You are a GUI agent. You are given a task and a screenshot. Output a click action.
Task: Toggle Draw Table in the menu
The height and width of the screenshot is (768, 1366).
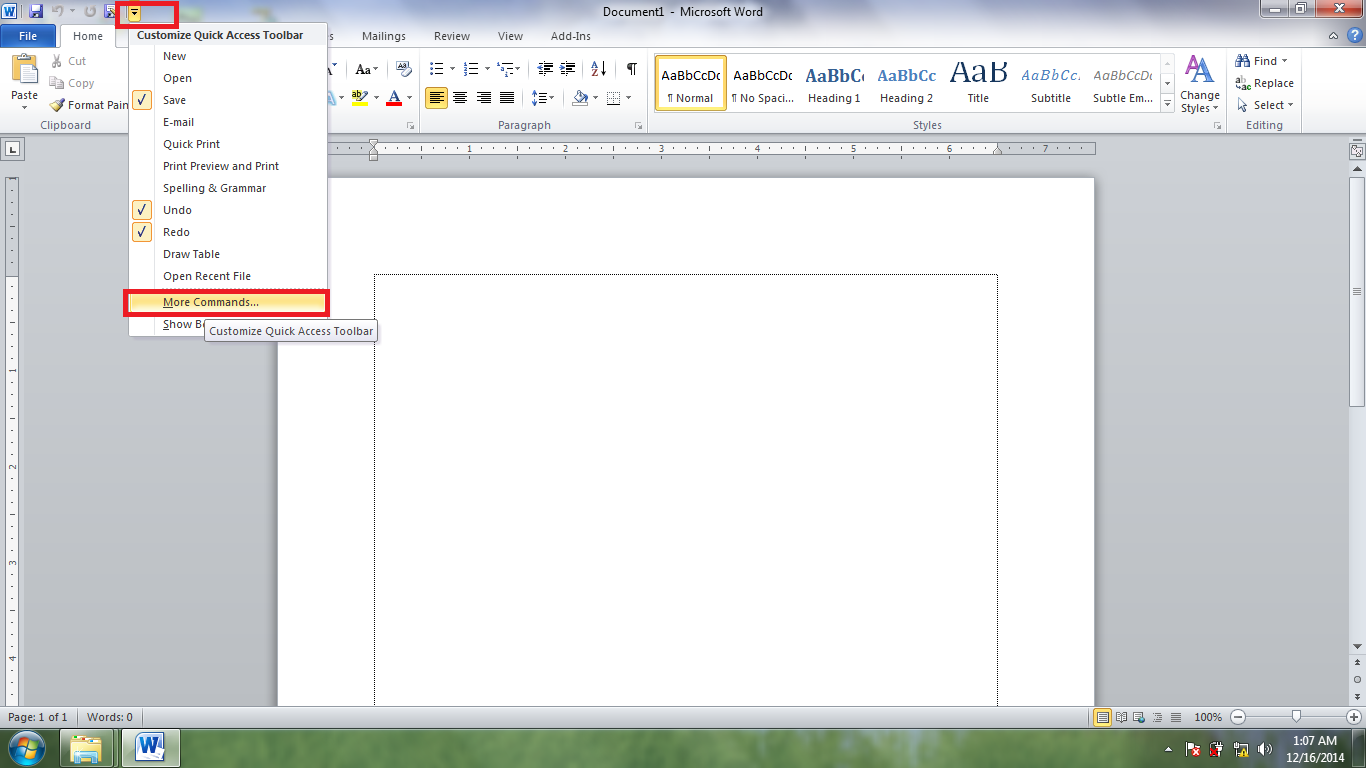228,254
